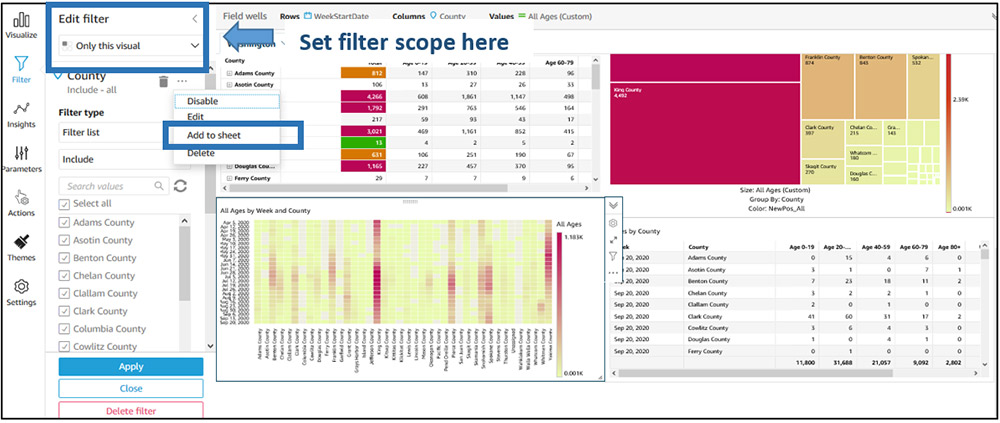Viewport: 1000px width, 423px height.
Task: Uncheck Clallam County in filter list
Action: (64, 293)
